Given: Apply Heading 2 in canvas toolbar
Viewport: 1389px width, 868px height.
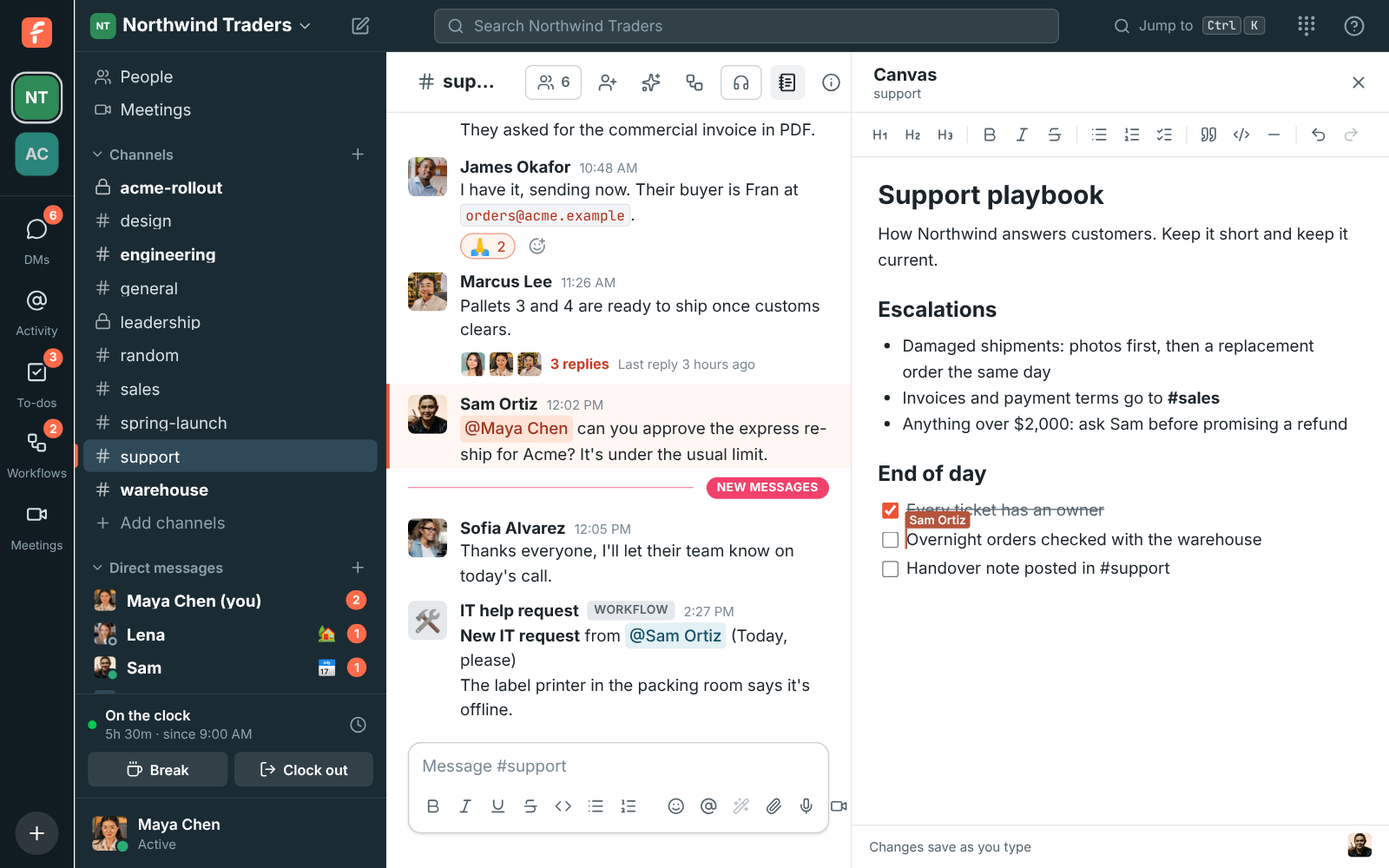Looking at the screenshot, I should pyautogui.click(x=912, y=135).
